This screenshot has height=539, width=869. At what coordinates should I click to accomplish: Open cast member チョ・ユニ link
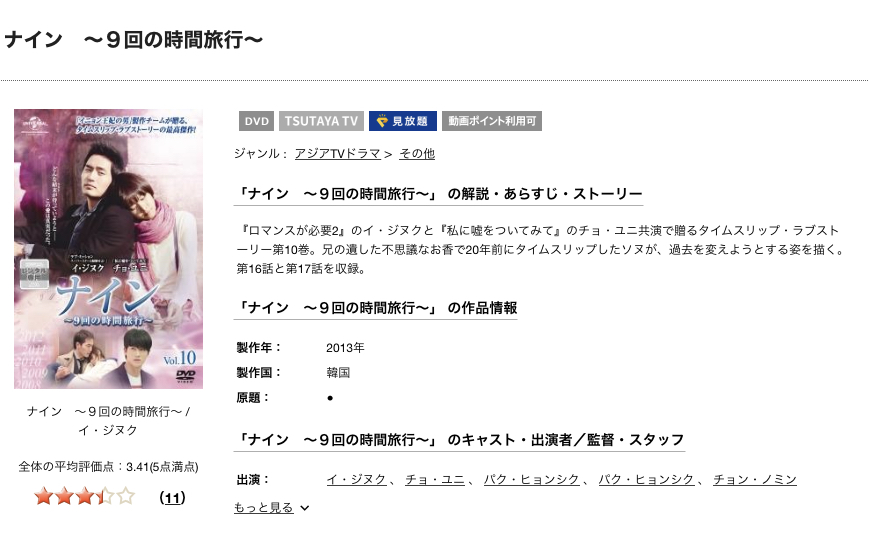point(434,479)
